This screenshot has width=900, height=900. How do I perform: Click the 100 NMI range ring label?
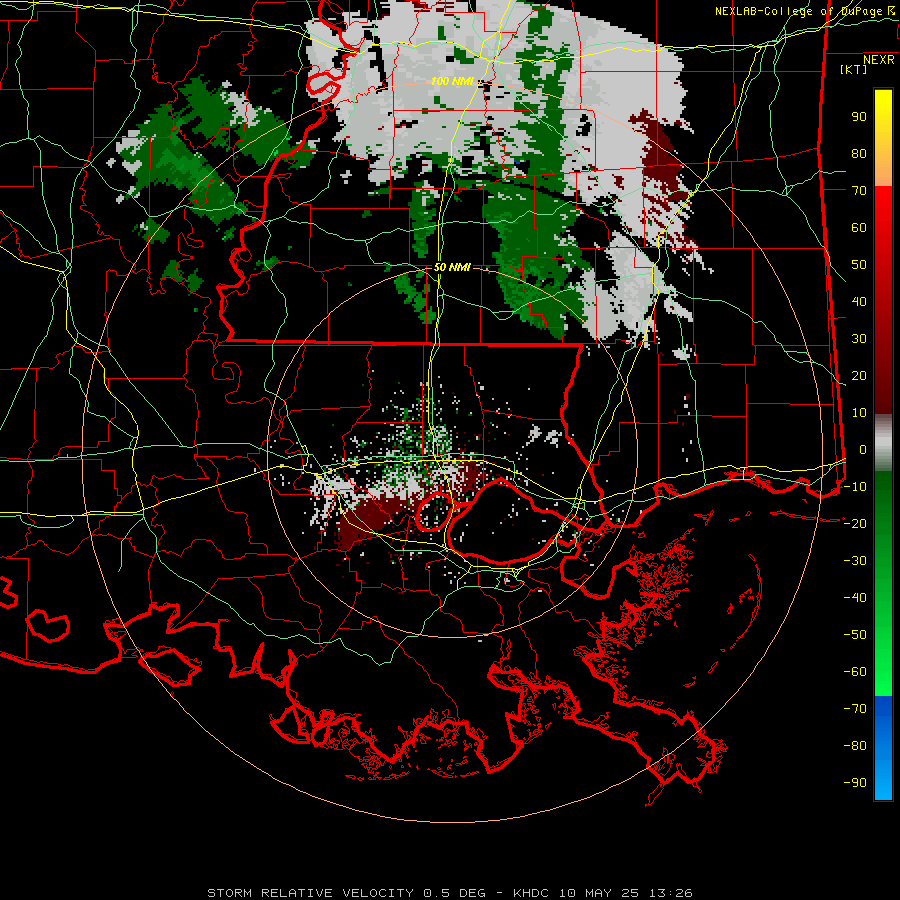(x=452, y=82)
